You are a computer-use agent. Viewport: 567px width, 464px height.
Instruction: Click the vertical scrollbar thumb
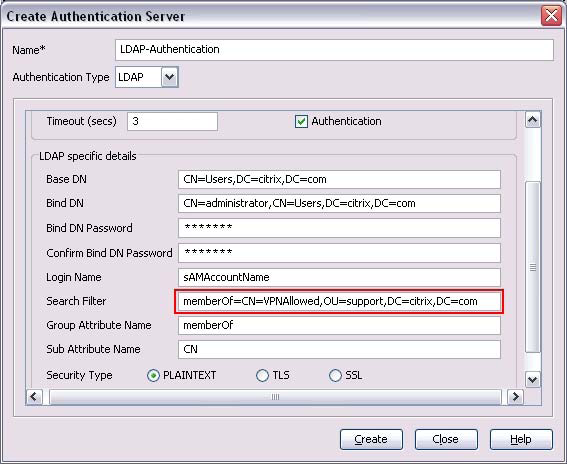tap(533, 267)
